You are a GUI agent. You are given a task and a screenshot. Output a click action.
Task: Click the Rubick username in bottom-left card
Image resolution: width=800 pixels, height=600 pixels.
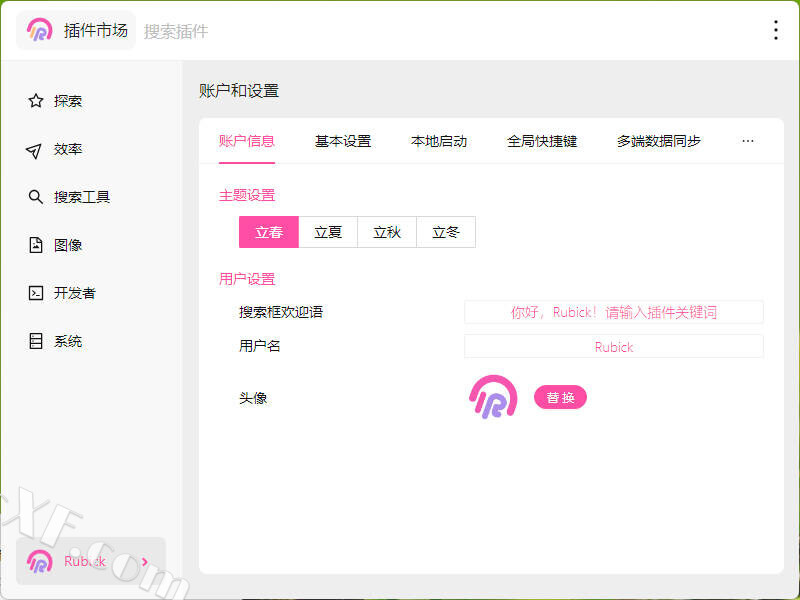[85, 561]
